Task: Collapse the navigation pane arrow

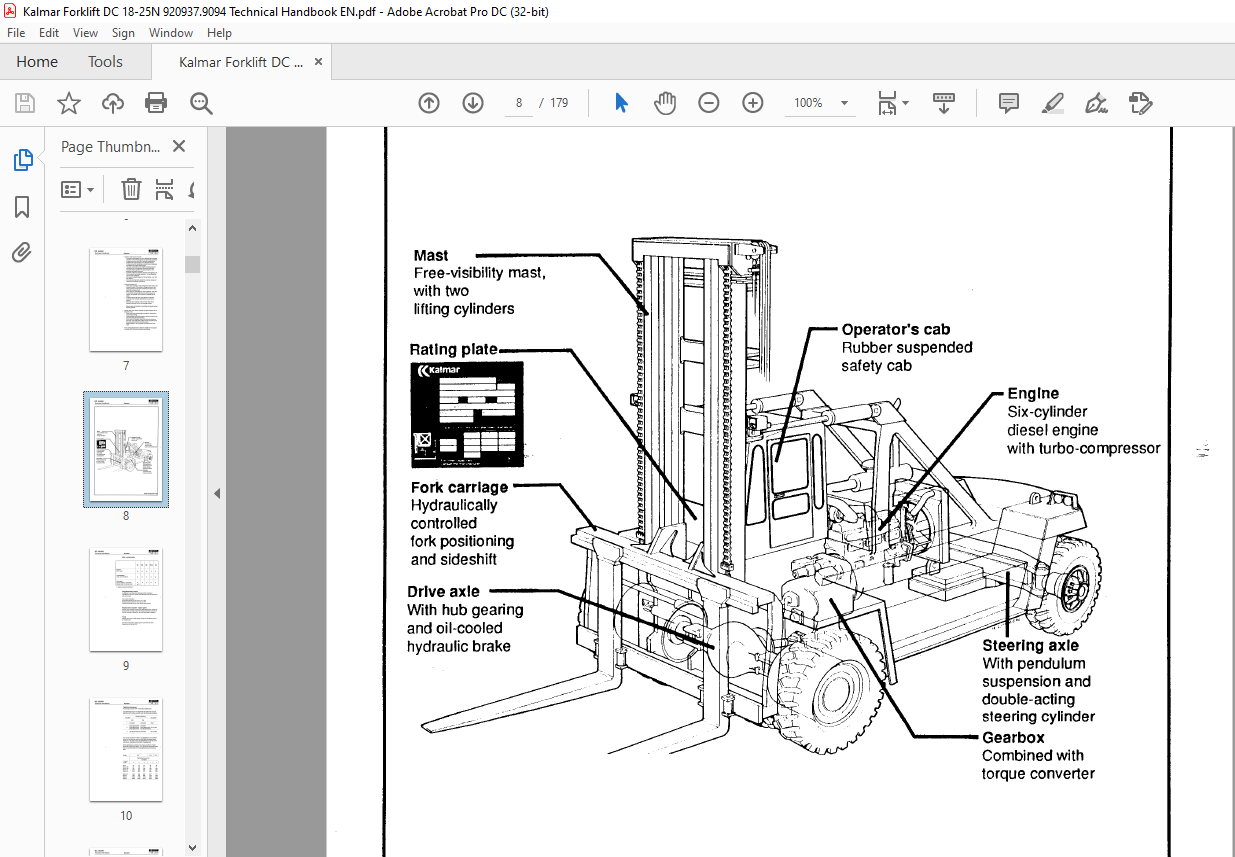Action: [217, 493]
